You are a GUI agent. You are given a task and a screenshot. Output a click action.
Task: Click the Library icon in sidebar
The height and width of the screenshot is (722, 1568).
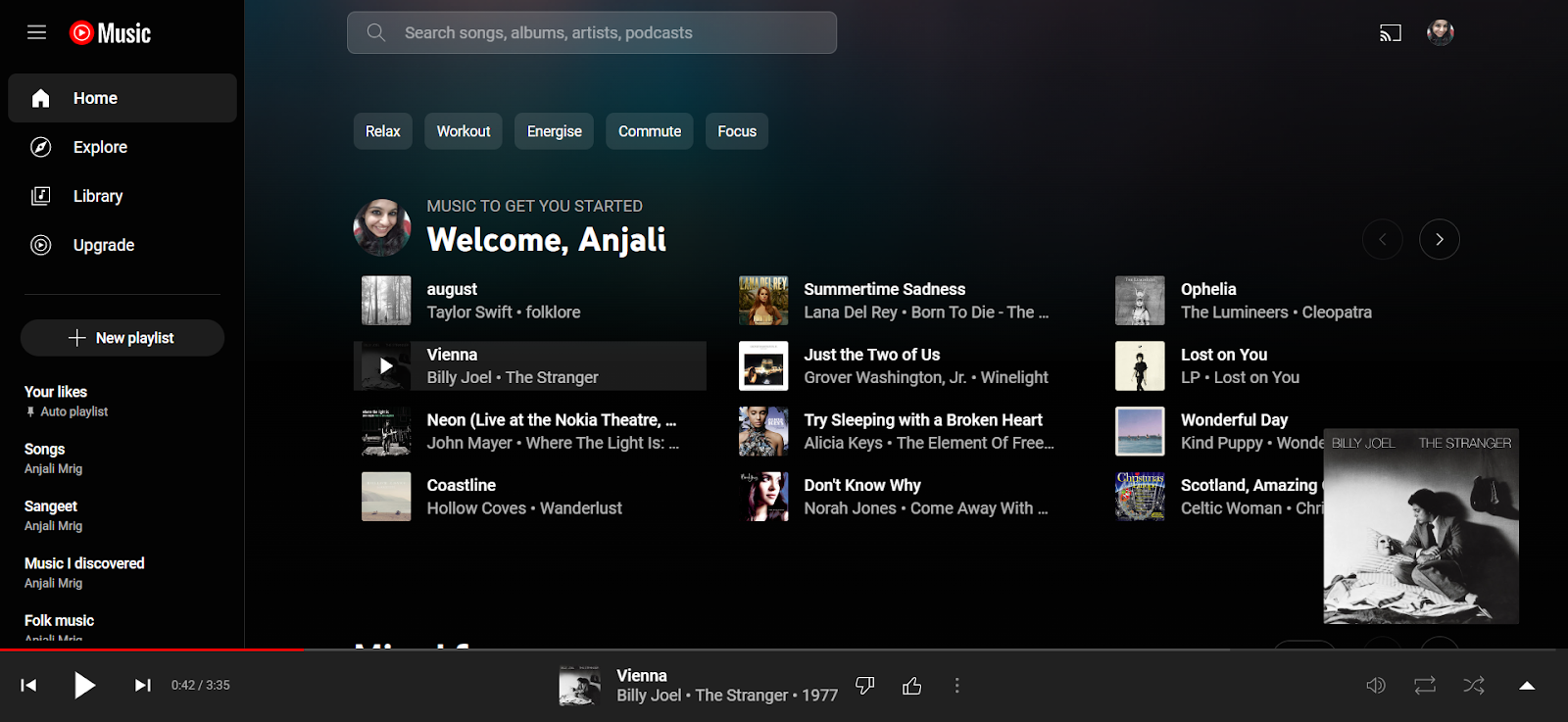pyautogui.click(x=40, y=196)
